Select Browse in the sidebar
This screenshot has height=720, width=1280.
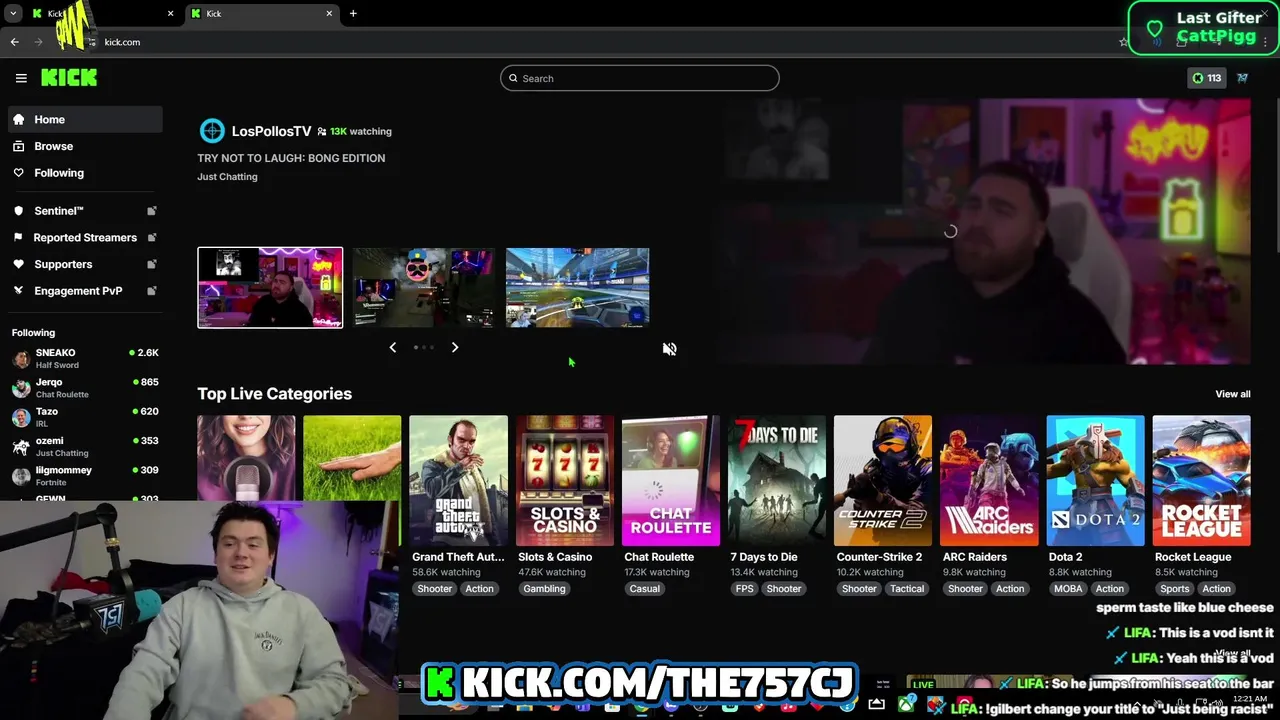click(x=85, y=146)
